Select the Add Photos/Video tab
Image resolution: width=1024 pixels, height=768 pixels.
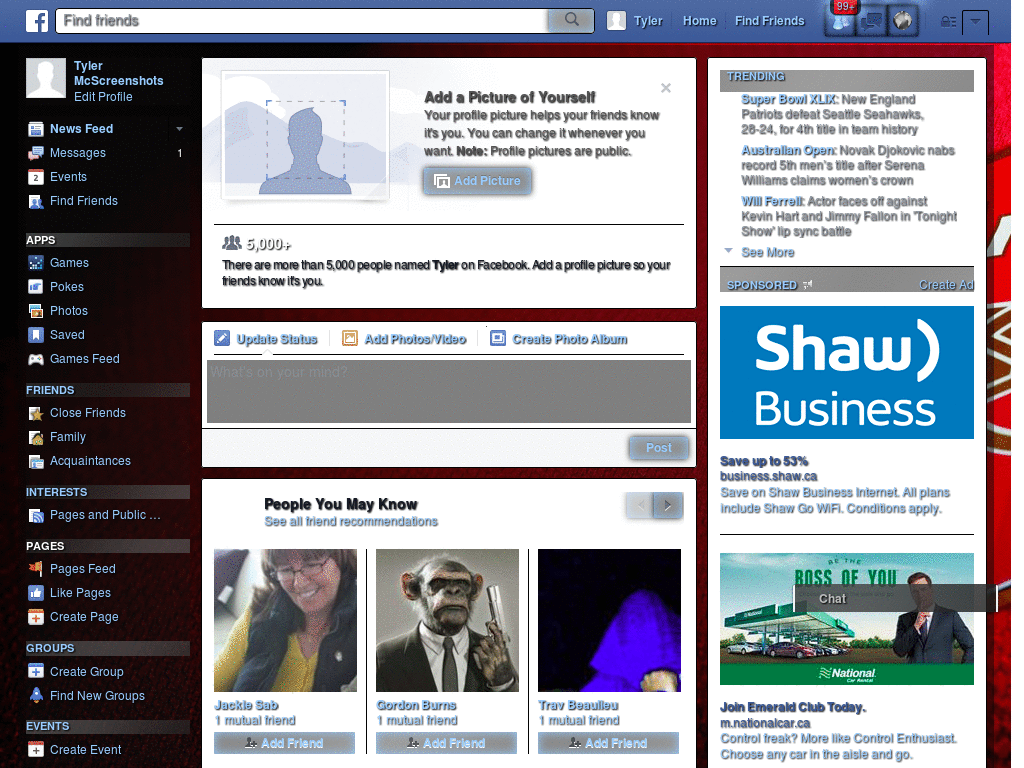click(404, 339)
